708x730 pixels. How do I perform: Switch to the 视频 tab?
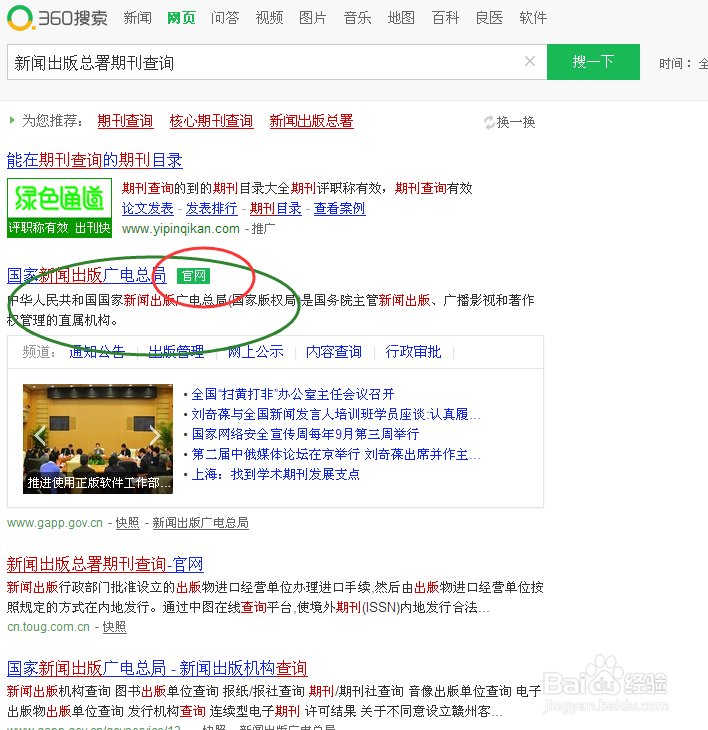tap(269, 18)
